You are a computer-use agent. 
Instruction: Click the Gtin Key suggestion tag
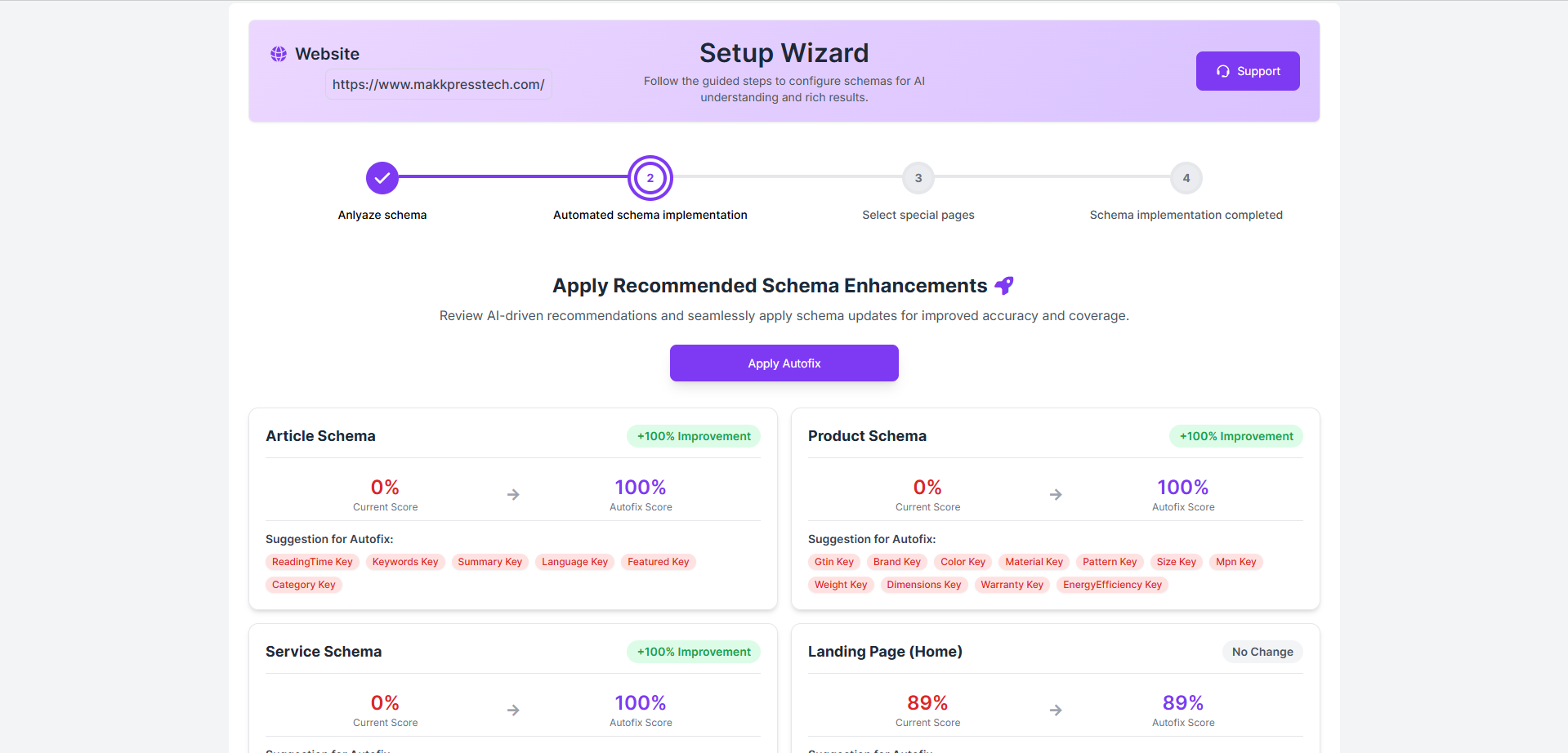(x=833, y=562)
